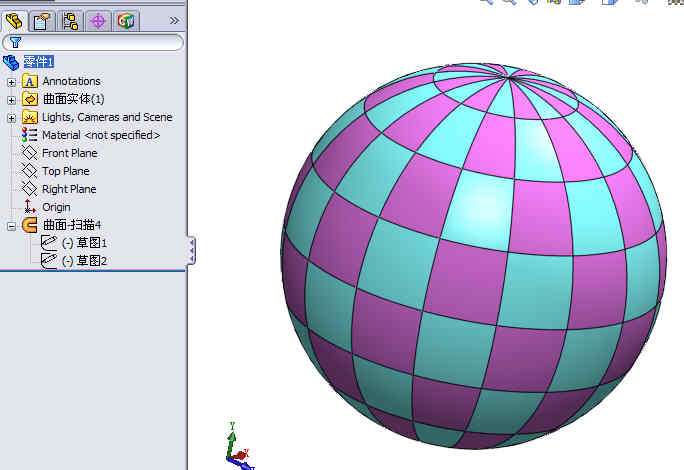This screenshot has height=470, width=684.
Task: Click the 草图1 sketch icon
Action: pyautogui.click(x=49, y=243)
